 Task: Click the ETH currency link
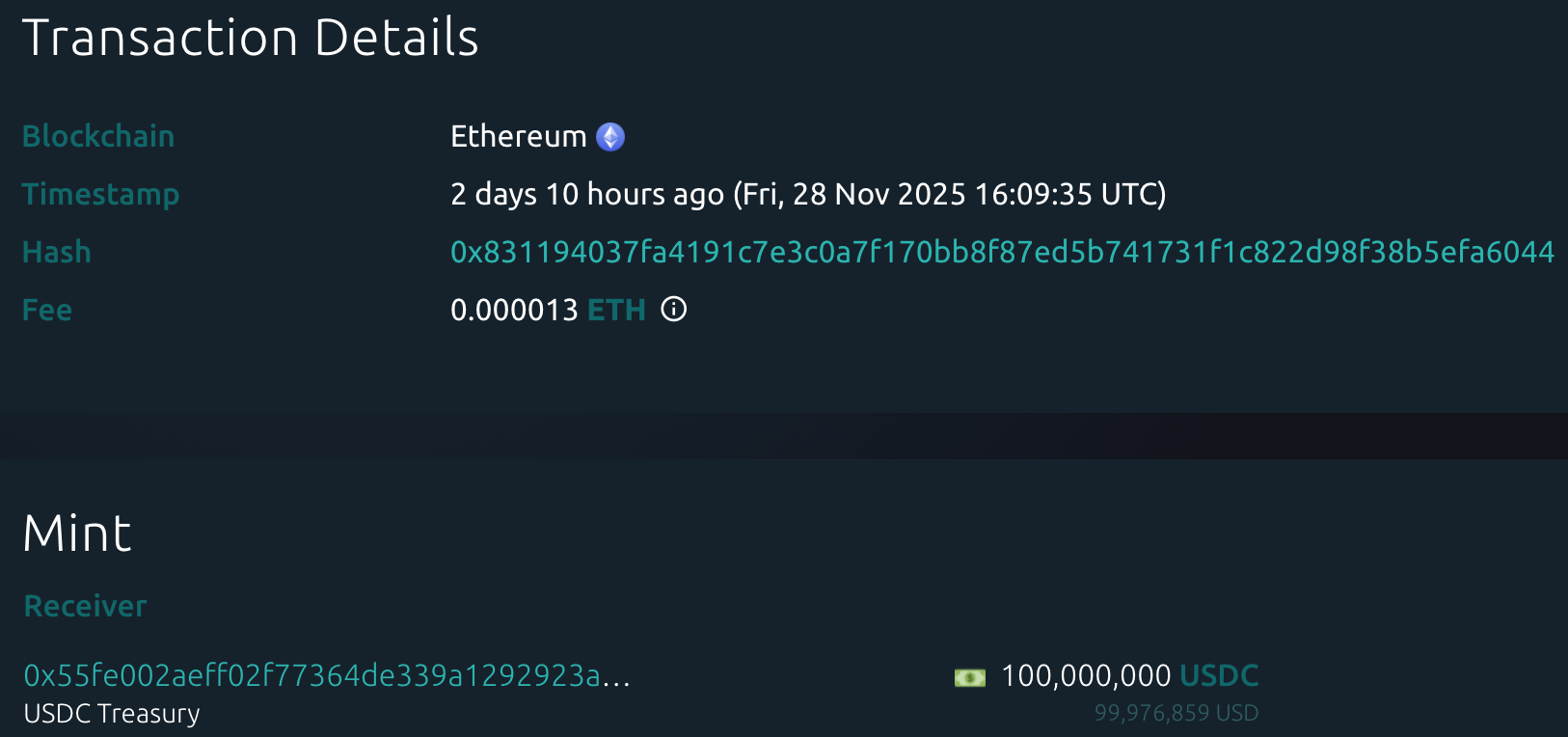(x=616, y=311)
